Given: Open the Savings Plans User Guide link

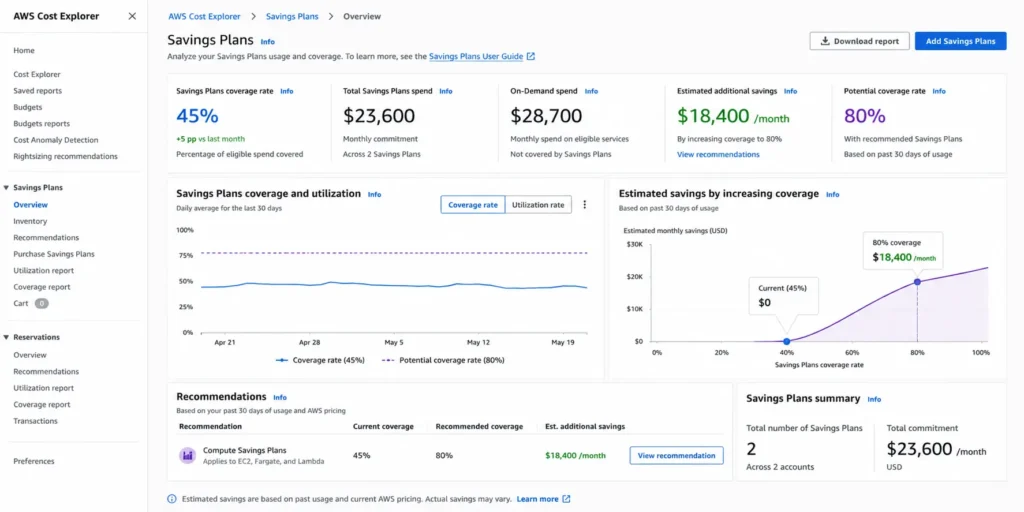Looking at the screenshot, I should [x=476, y=57].
